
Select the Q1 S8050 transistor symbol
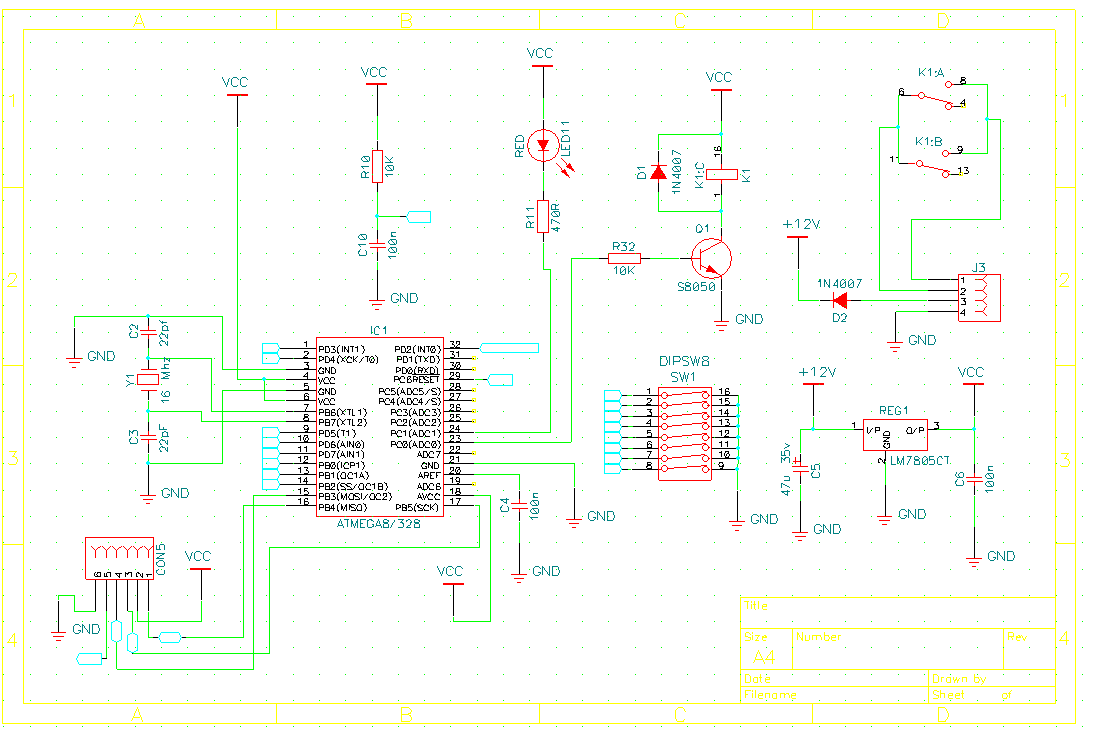tap(713, 259)
